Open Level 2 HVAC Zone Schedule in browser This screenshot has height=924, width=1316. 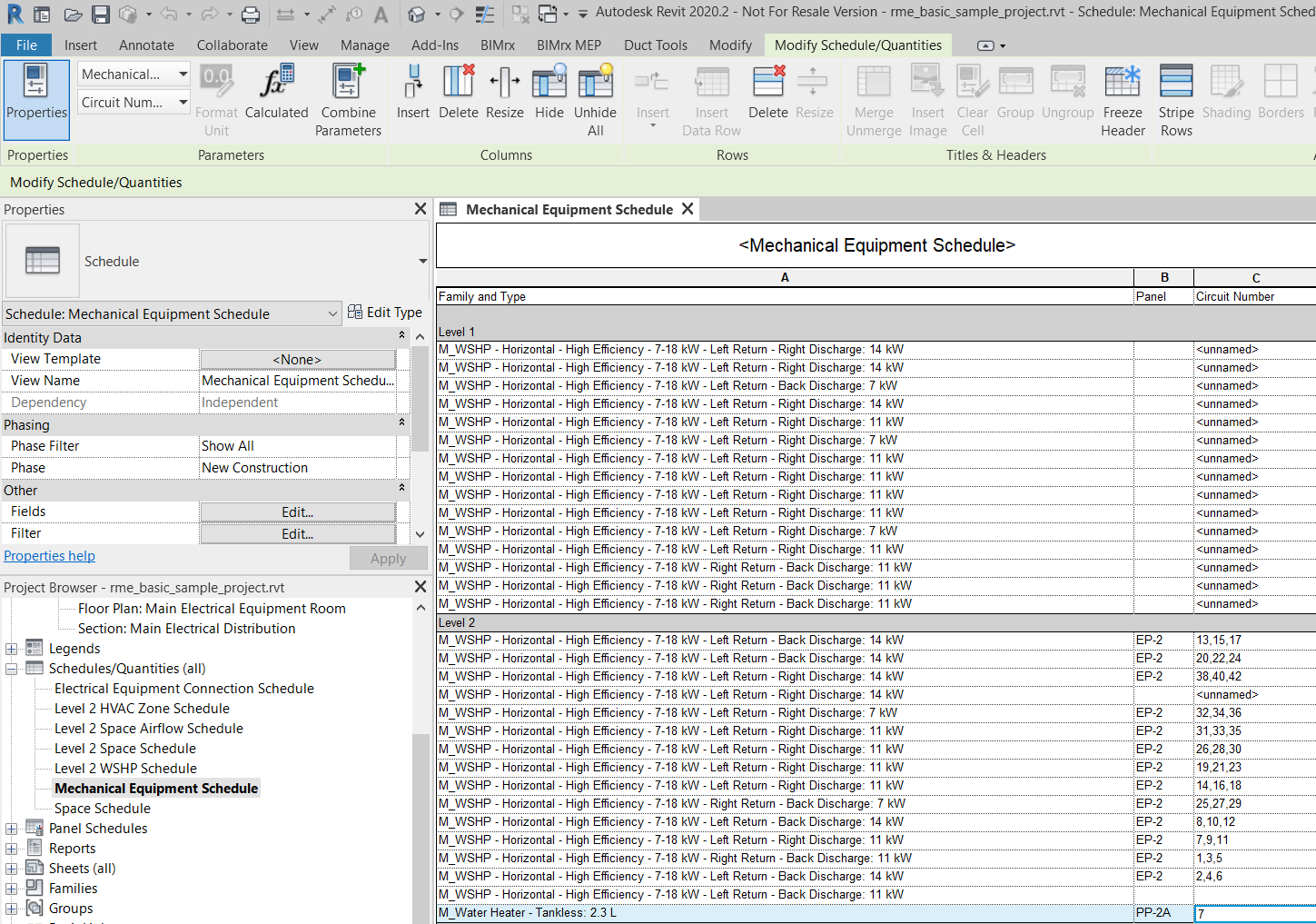[142, 709]
